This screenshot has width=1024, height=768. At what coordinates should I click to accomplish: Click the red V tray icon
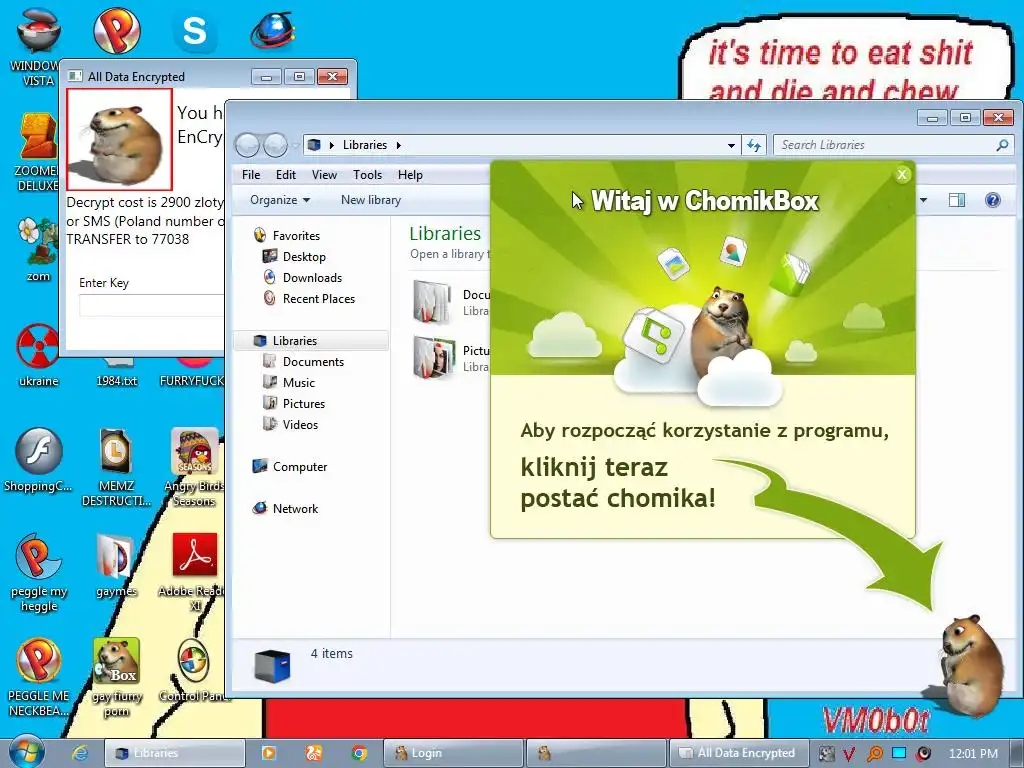(849, 754)
